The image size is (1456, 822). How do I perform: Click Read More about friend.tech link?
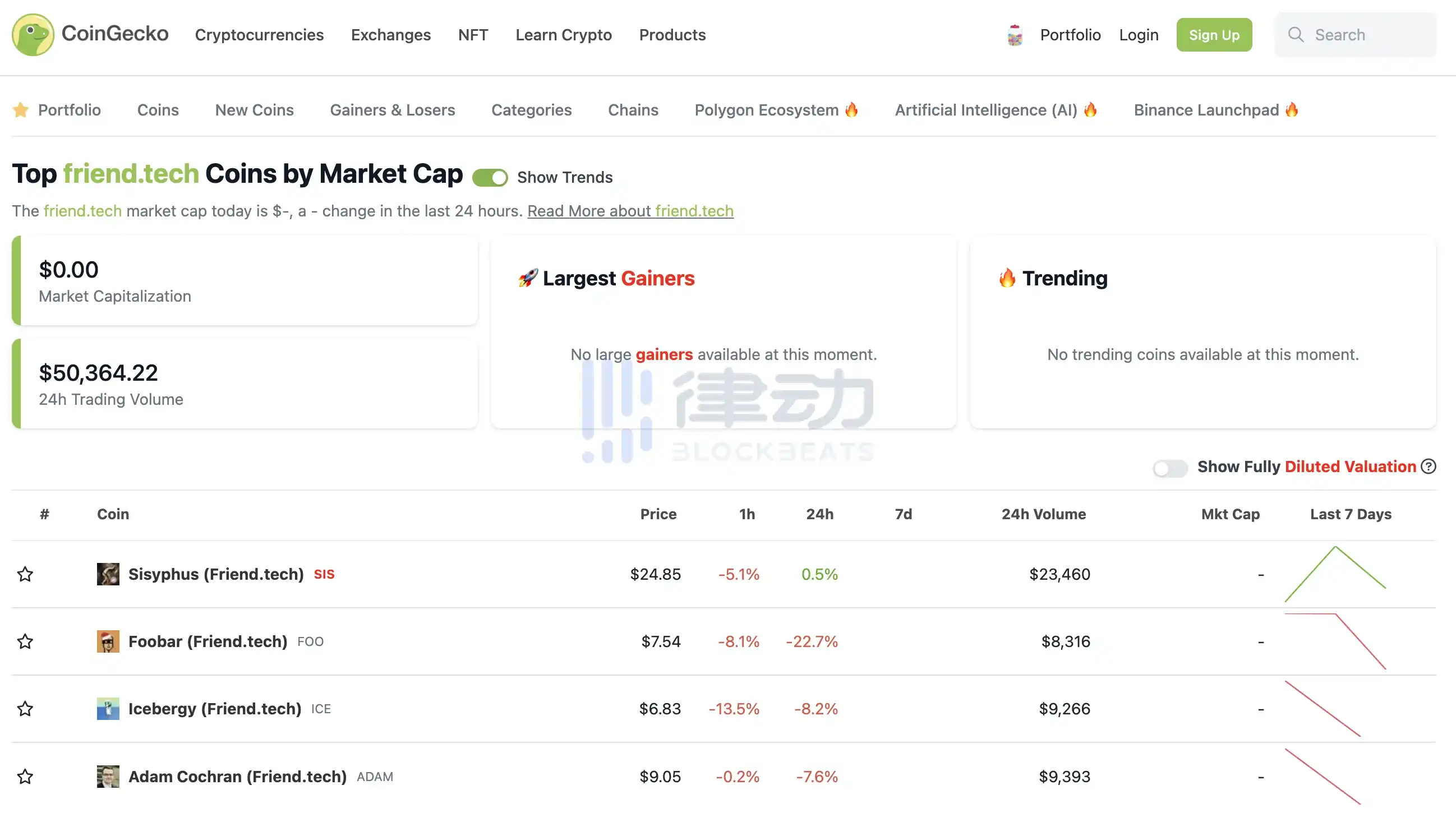630,211
